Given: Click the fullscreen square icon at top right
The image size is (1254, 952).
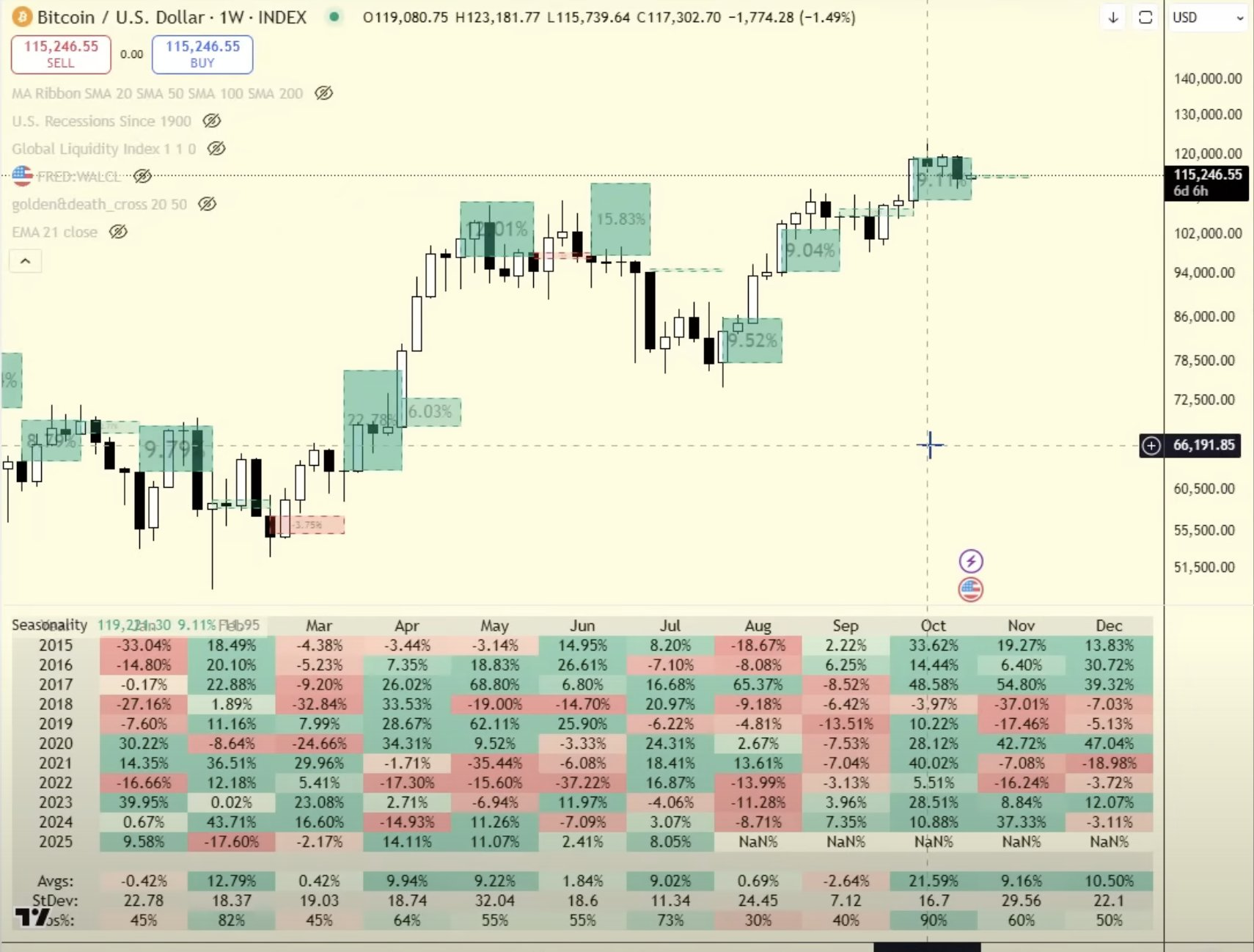Looking at the screenshot, I should pos(1145,18).
